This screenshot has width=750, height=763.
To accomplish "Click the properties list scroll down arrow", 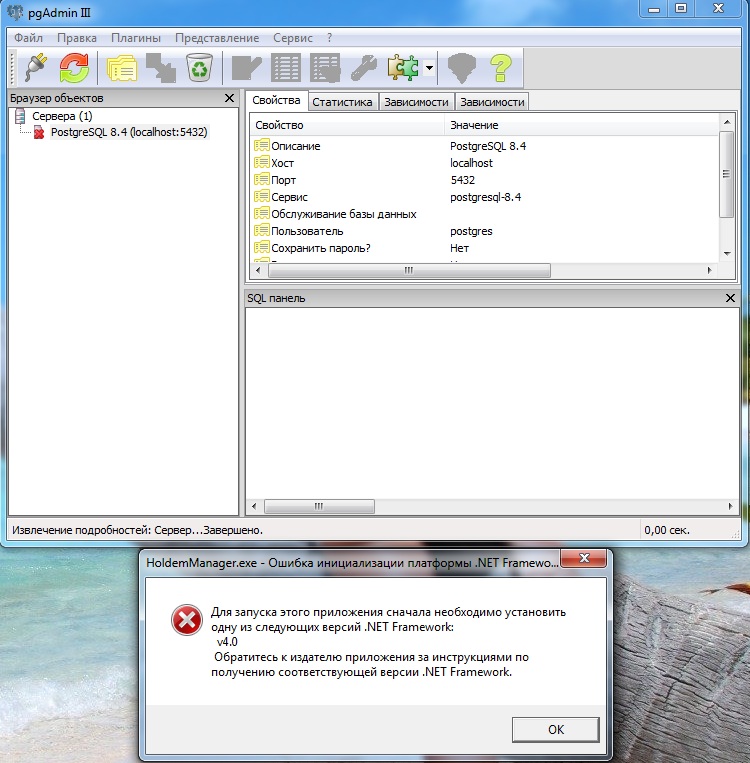I will click(727, 254).
